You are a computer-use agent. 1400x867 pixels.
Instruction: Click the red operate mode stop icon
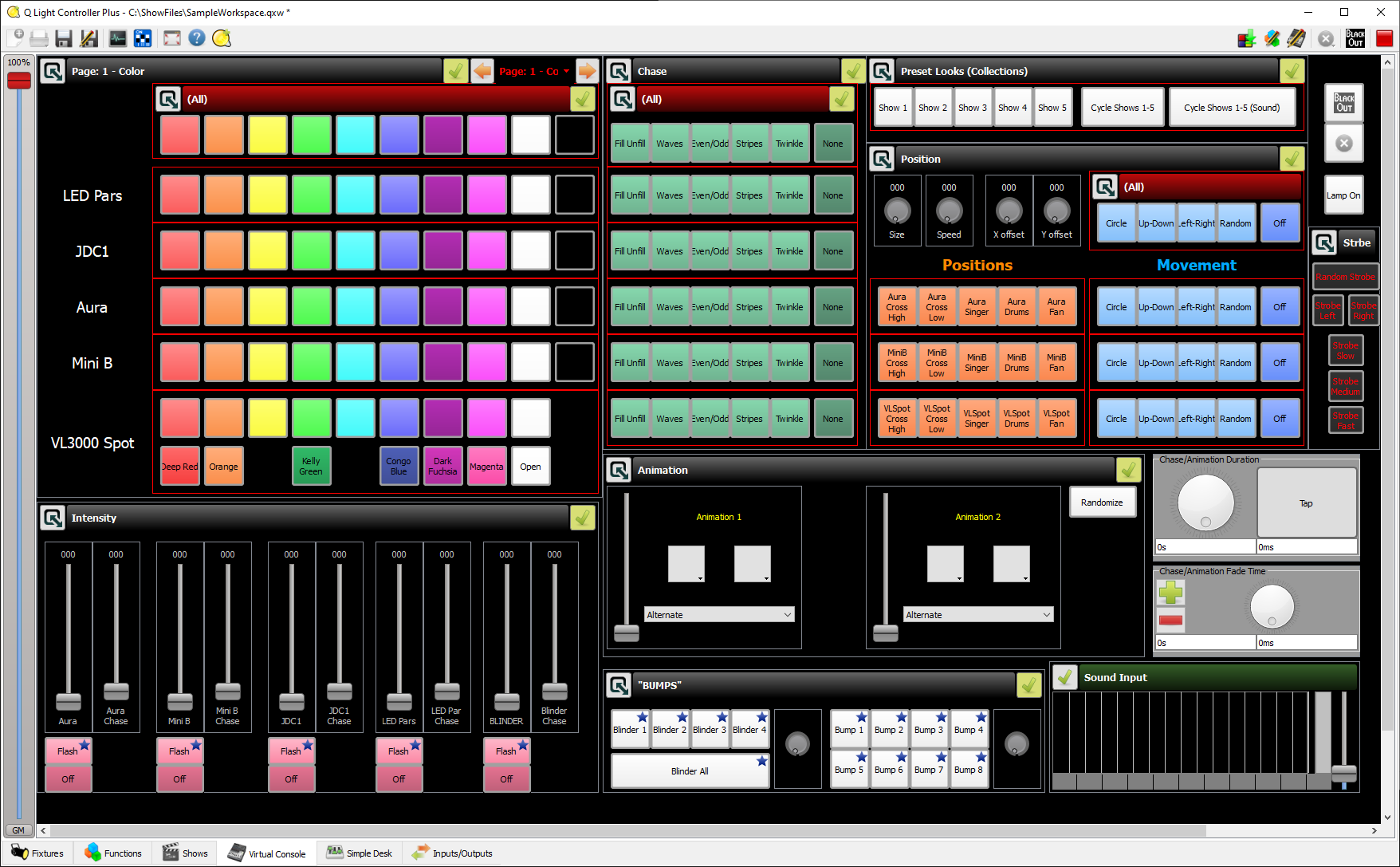click(1384, 38)
